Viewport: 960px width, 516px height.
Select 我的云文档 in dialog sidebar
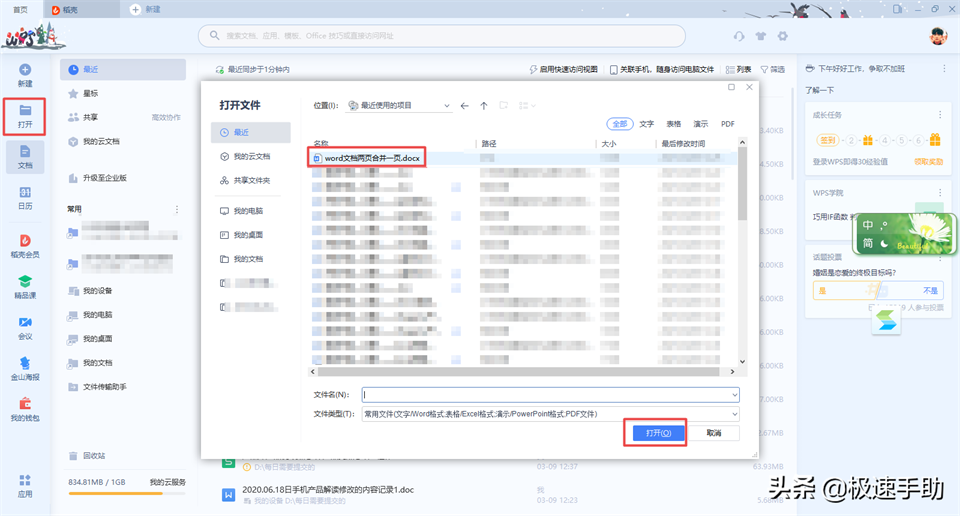[252, 157]
